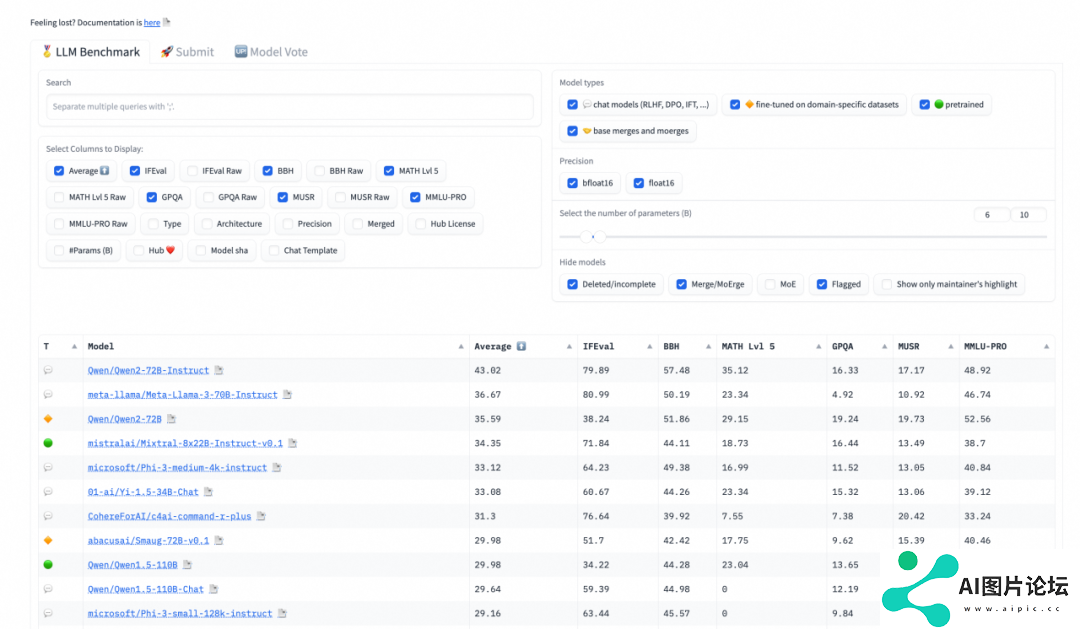The image size is (1080, 629).
Task: Enable the IFEval Raw column checkbox
Action: pyautogui.click(x=193, y=171)
